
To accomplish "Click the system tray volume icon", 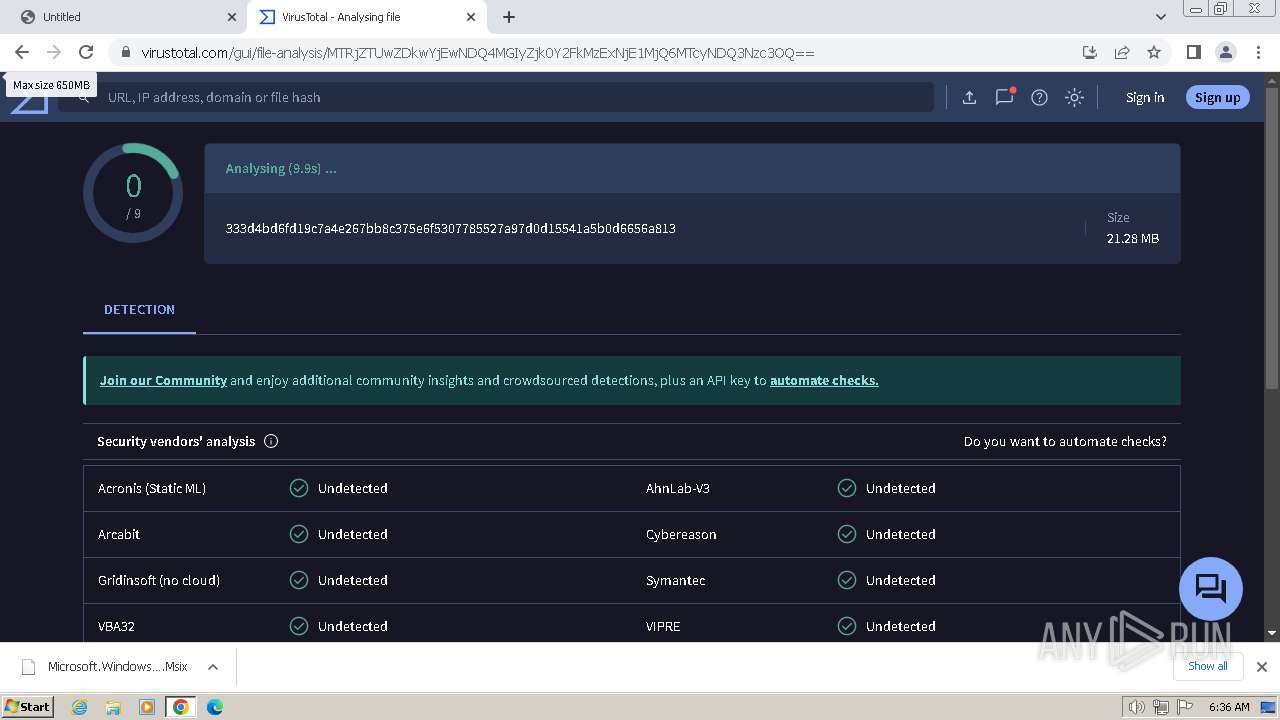I will (x=1136, y=707).
